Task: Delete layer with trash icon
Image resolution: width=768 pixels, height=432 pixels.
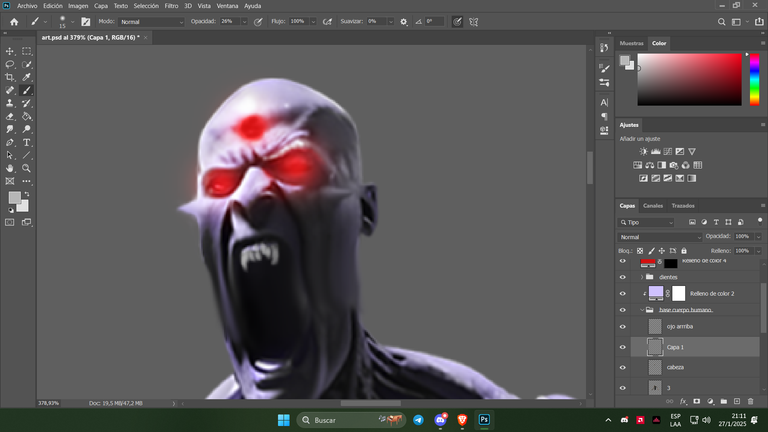Action: [750, 401]
